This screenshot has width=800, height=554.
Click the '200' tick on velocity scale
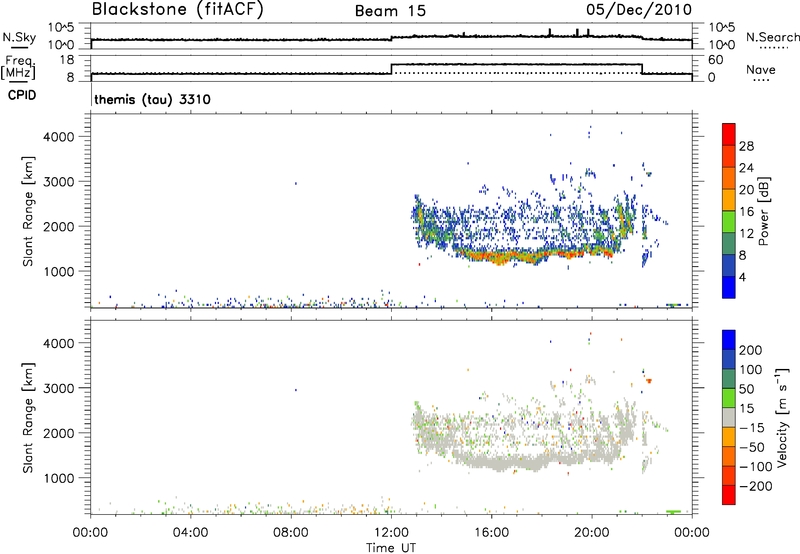pos(751,350)
